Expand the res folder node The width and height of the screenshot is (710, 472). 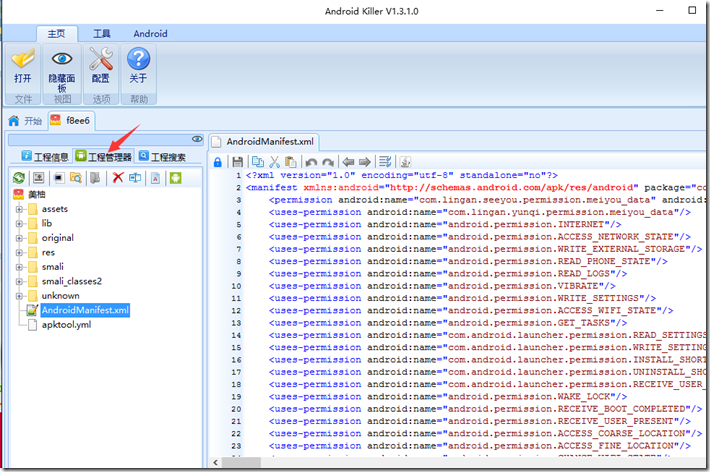click(x=19, y=253)
